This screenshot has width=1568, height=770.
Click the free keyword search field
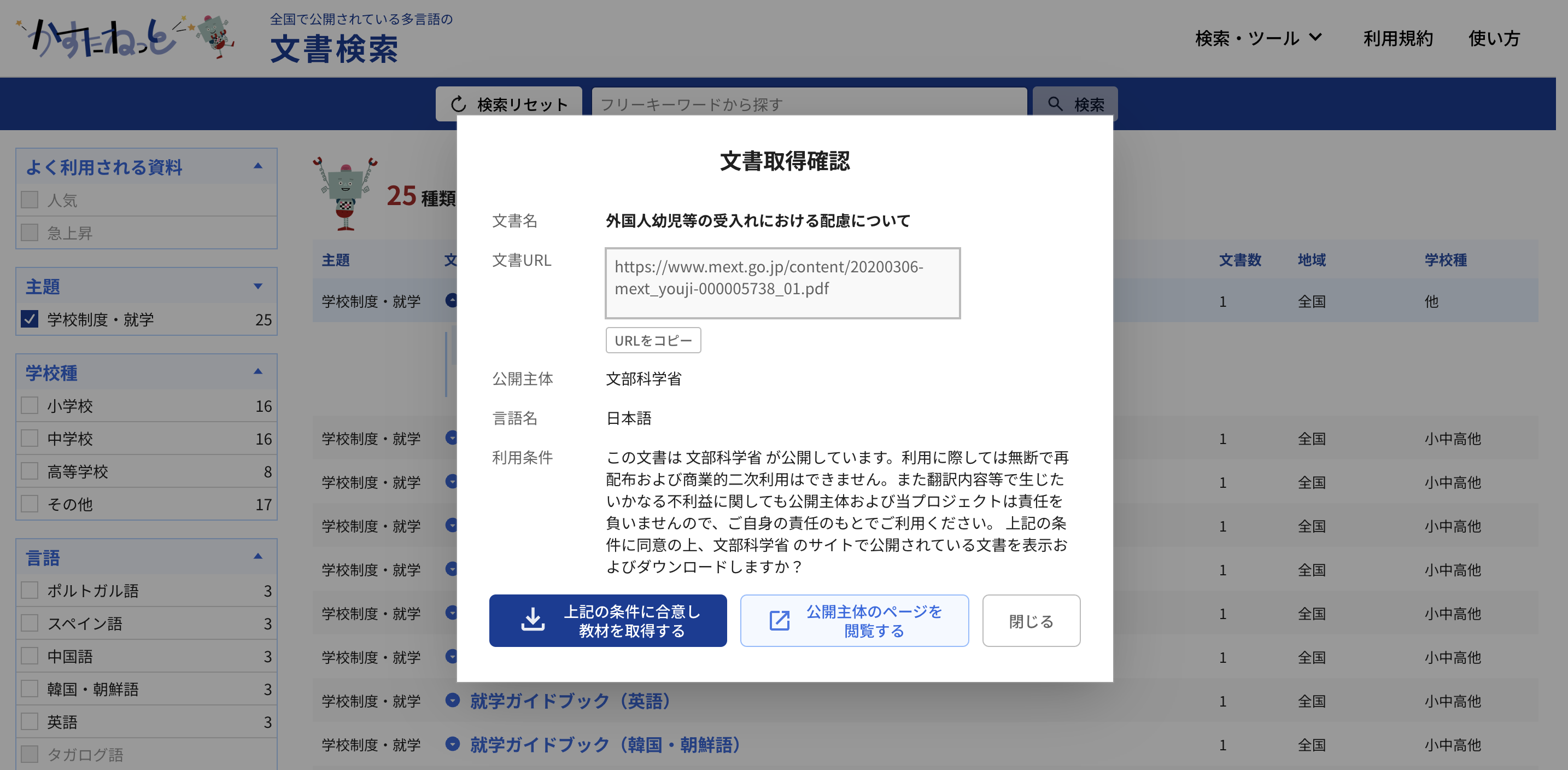(x=809, y=104)
